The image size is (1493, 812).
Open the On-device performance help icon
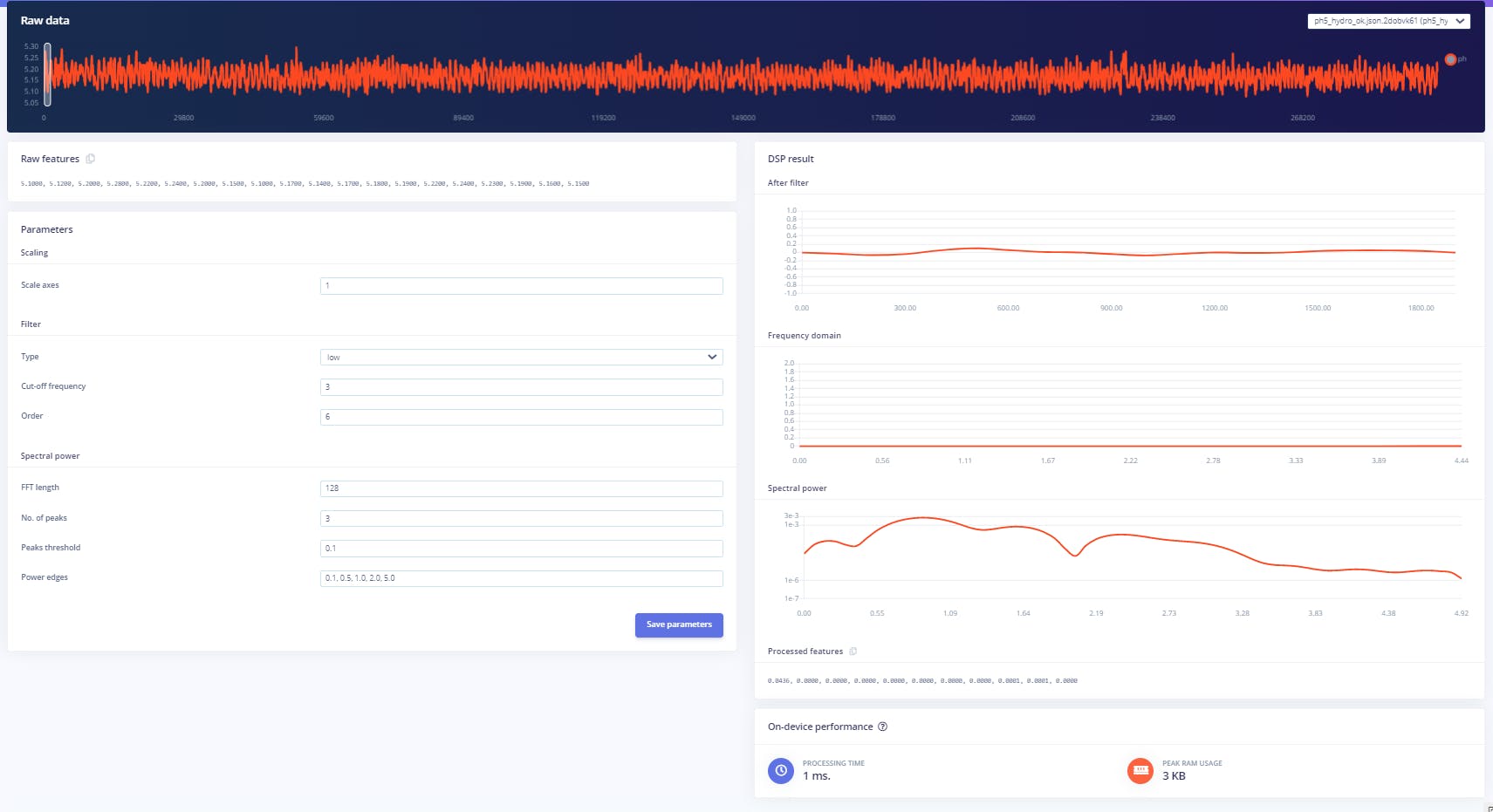882,727
